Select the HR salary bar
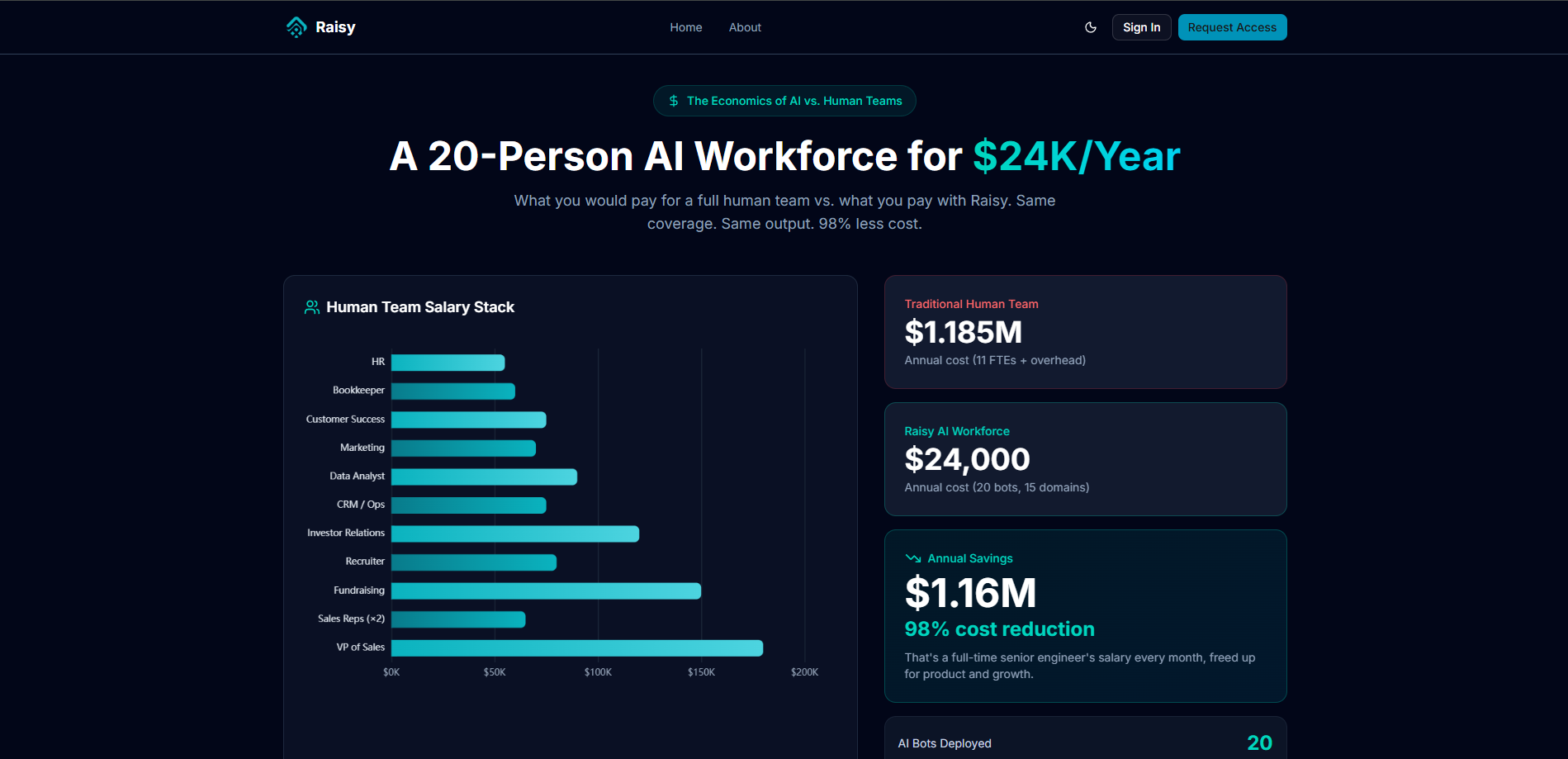1568x759 pixels. tap(448, 363)
